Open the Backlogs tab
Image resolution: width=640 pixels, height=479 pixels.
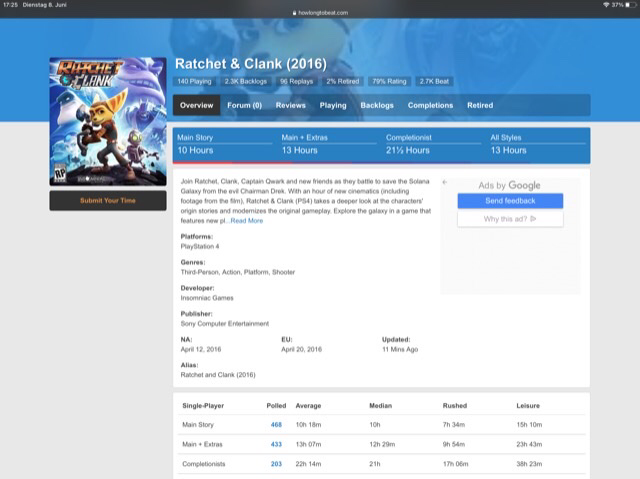[377, 105]
